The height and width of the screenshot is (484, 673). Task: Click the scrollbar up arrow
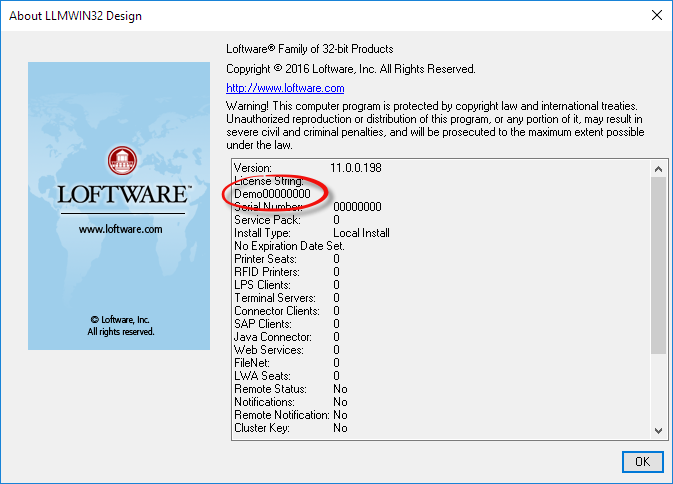(x=658, y=169)
